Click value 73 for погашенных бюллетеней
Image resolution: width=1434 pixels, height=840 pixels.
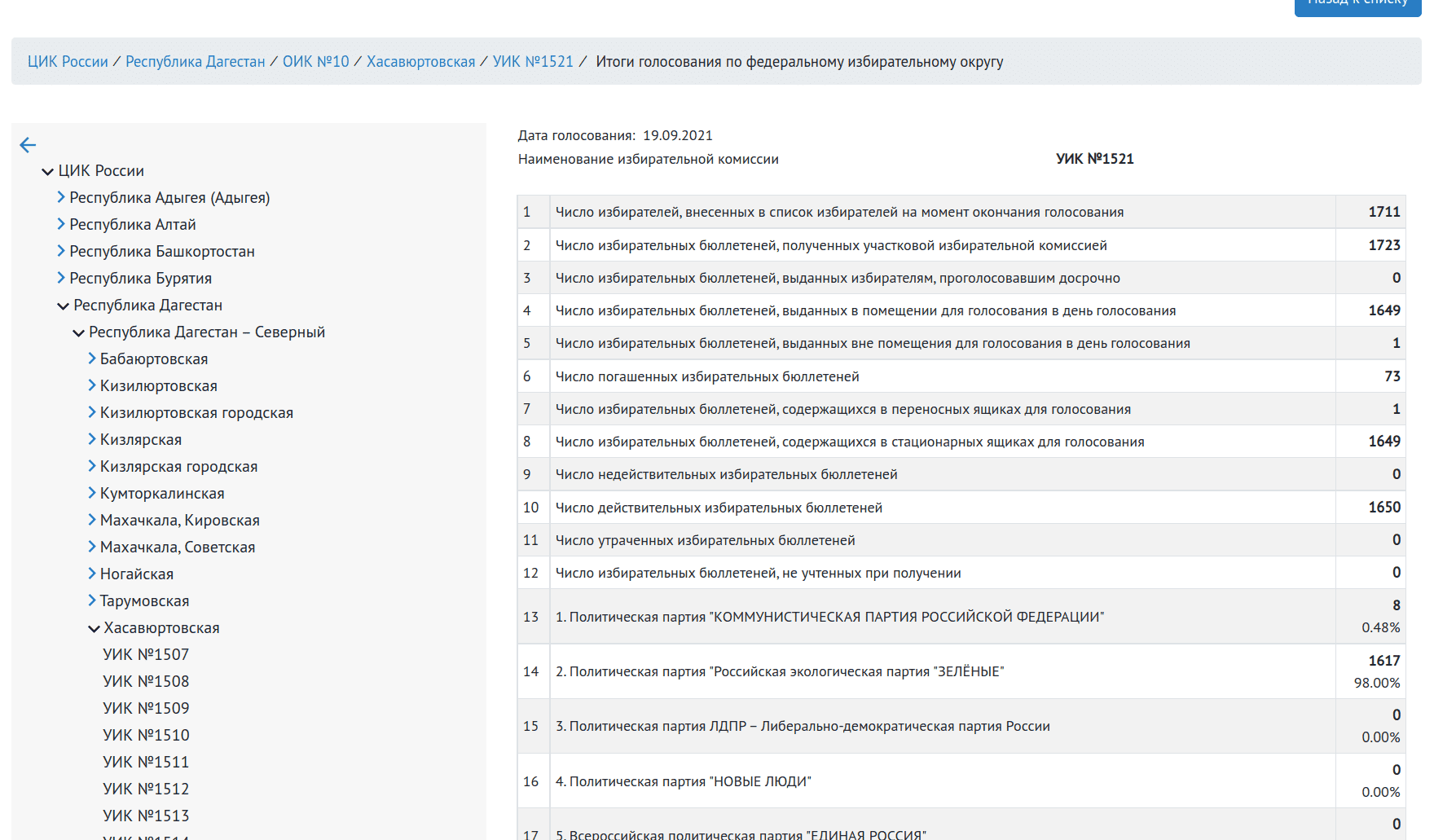1392,376
